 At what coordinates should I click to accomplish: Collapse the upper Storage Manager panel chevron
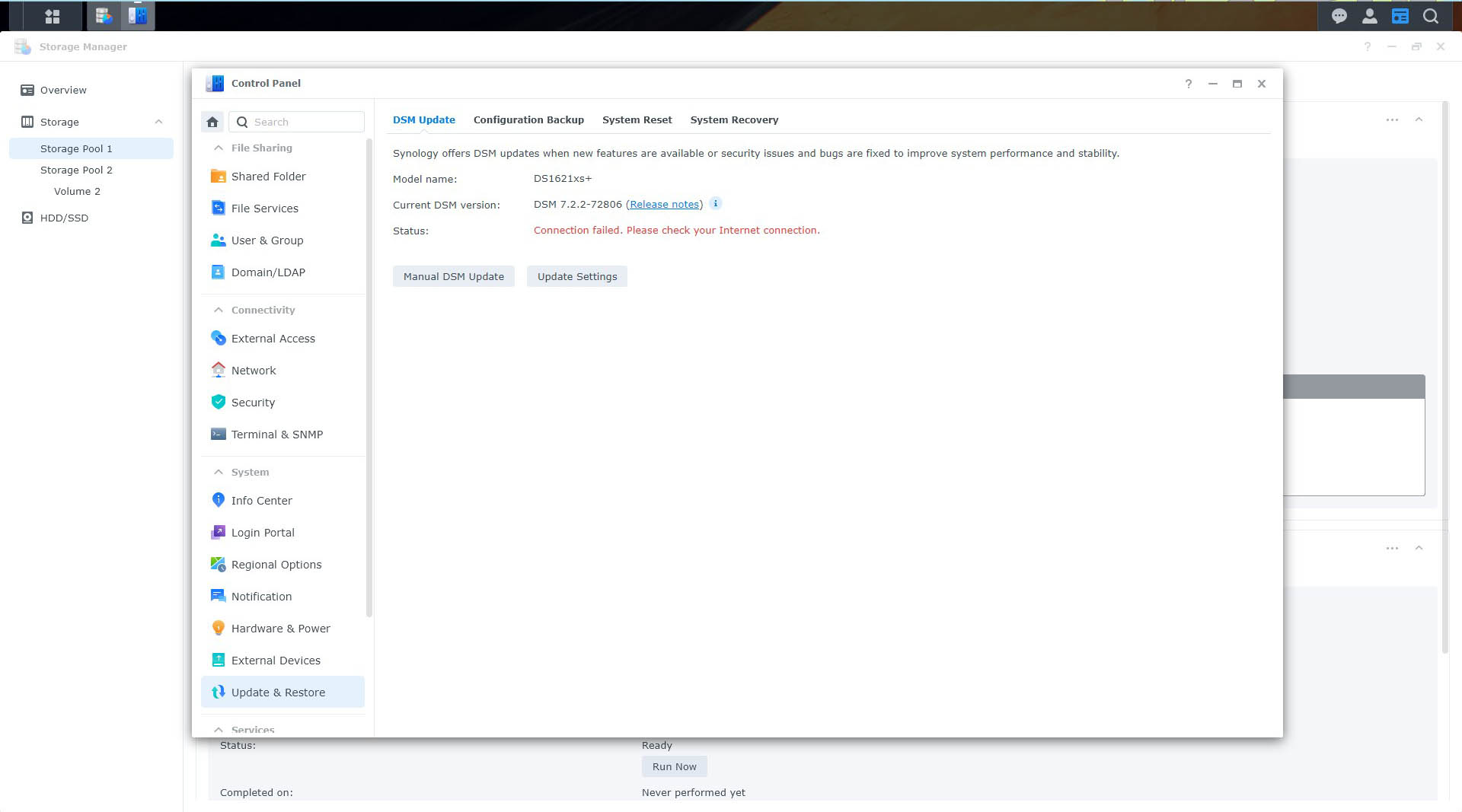tap(1419, 119)
